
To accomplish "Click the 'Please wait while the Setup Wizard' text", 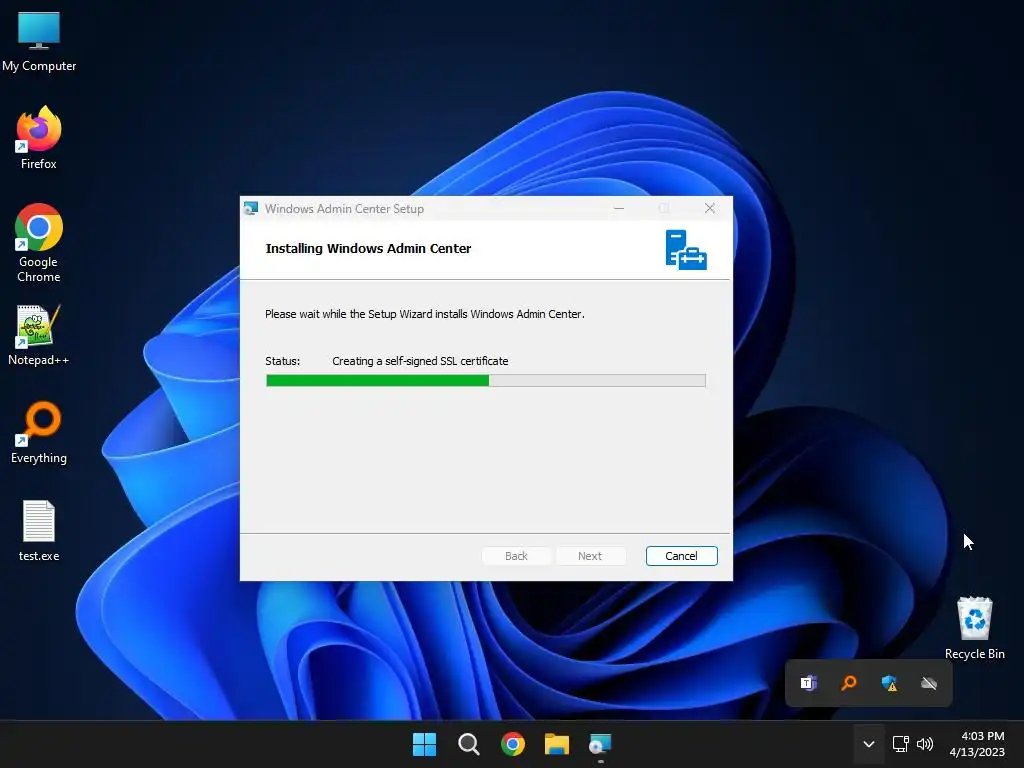I will (x=424, y=314).
